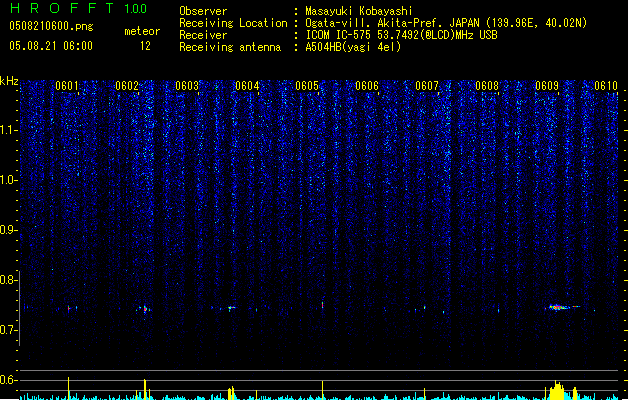Viewport: 629px width, 400px height.
Task: Click the long meteor echo near 0609
Action: [x=562, y=307]
